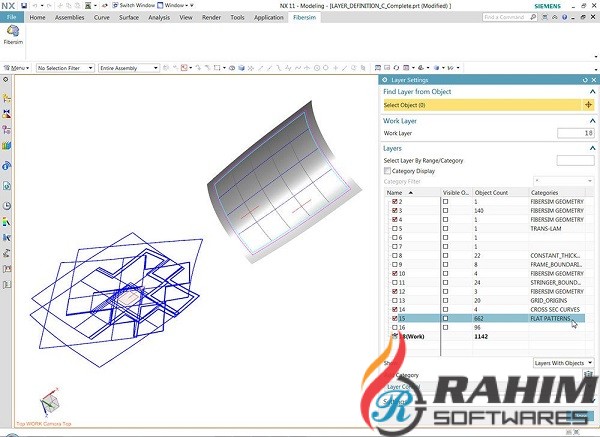This screenshot has width=600, height=437.
Task: Click Select Layer By Range/Category field
Action: 575,161
